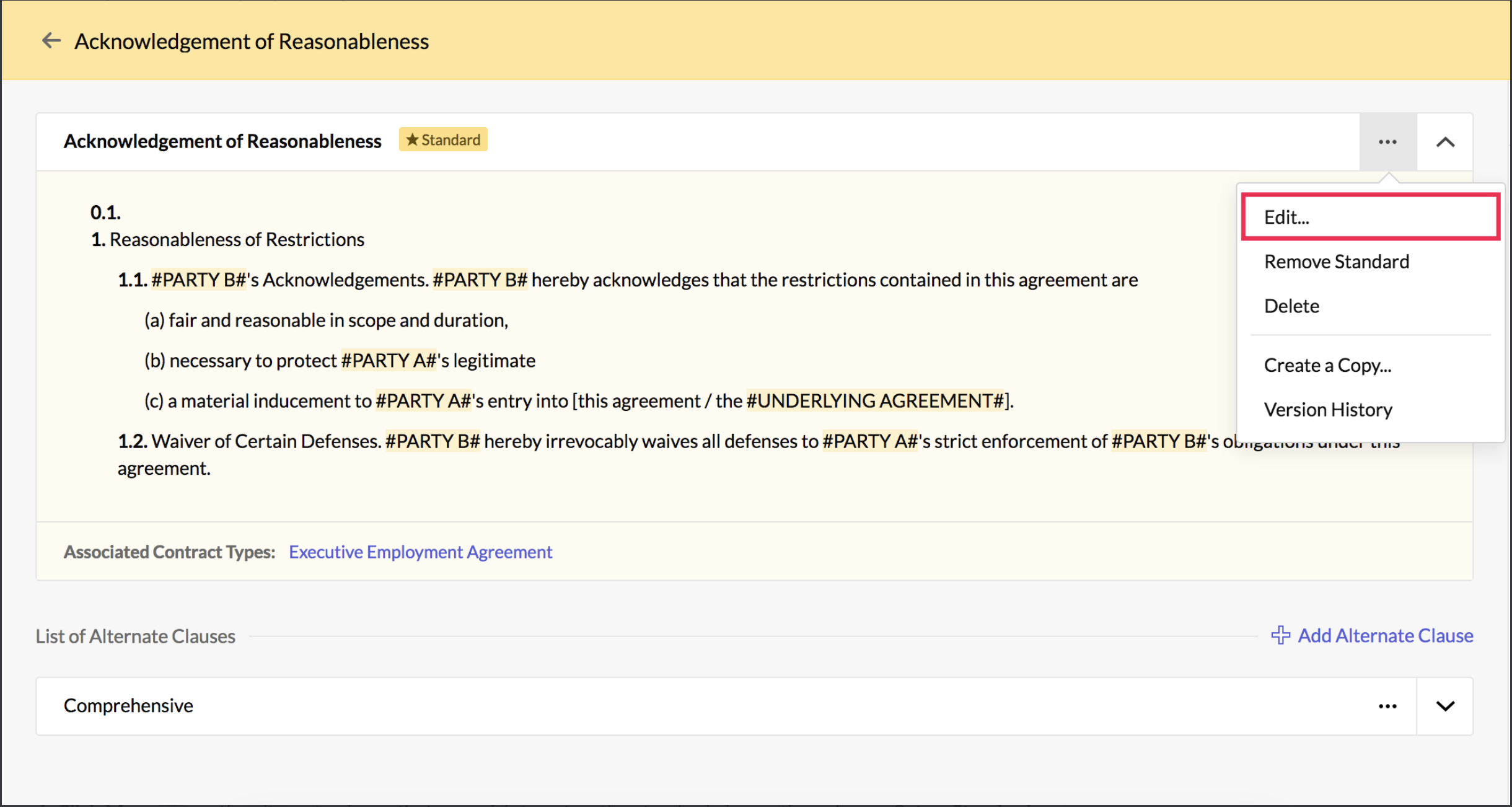Open Version History from the menu
The width and height of the screenshot is (1512, 807).
pyautogui.click(x=1328, y=410)
